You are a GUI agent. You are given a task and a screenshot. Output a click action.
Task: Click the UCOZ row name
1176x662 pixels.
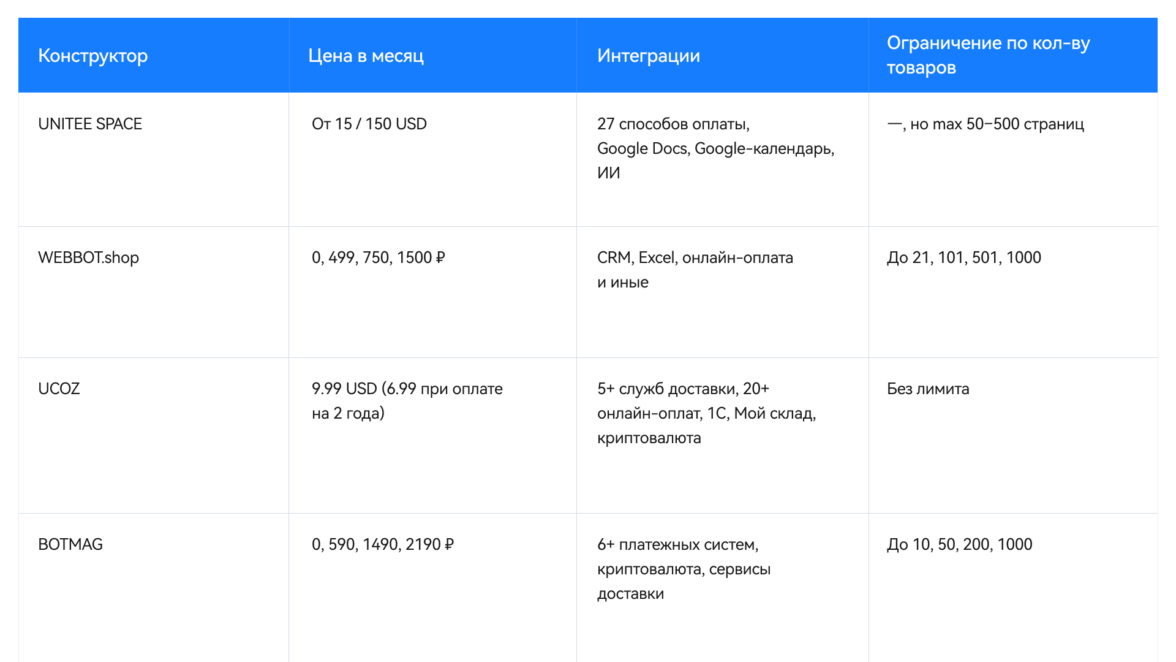pos(59,388)
